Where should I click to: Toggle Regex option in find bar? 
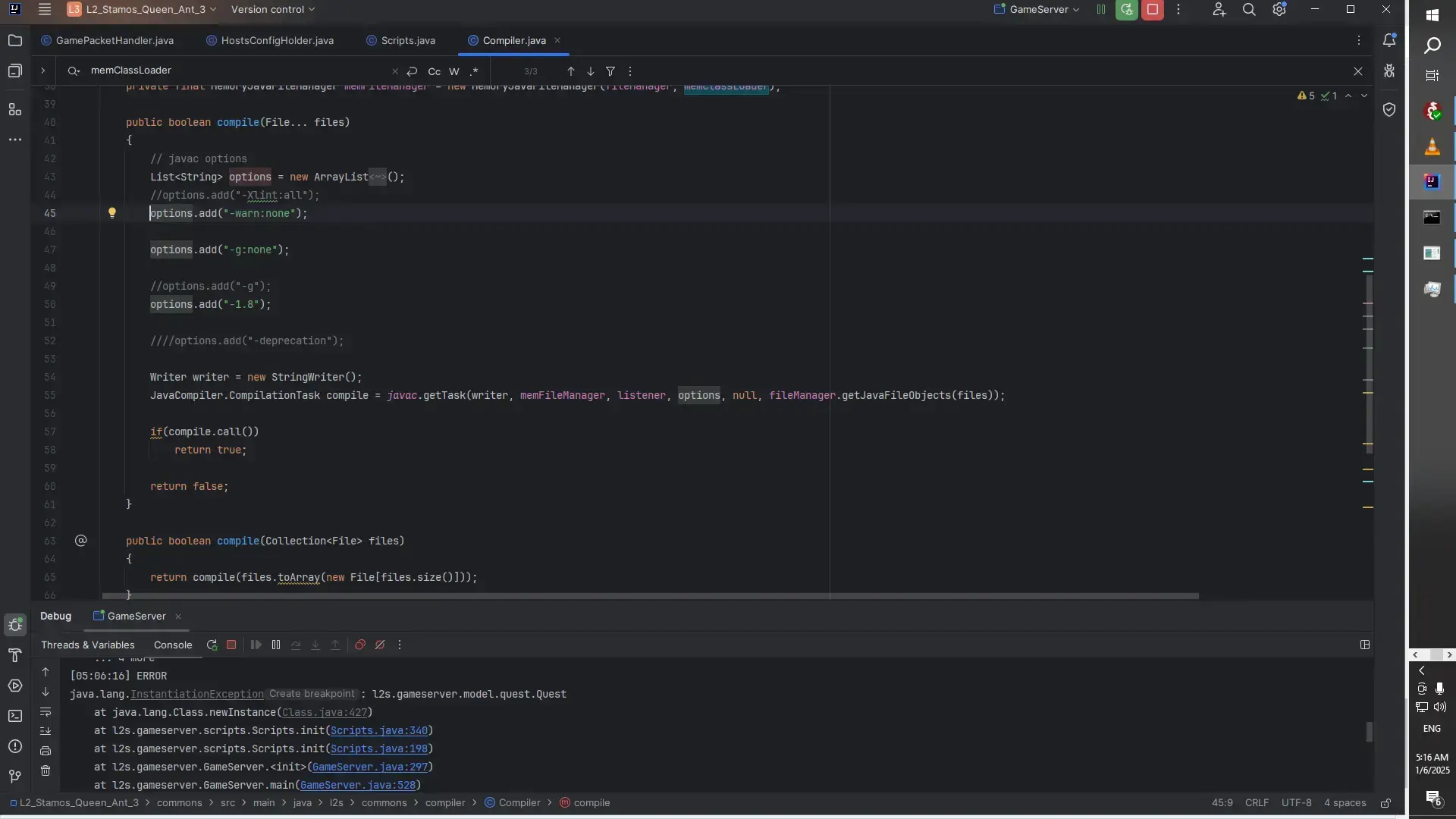474,71
